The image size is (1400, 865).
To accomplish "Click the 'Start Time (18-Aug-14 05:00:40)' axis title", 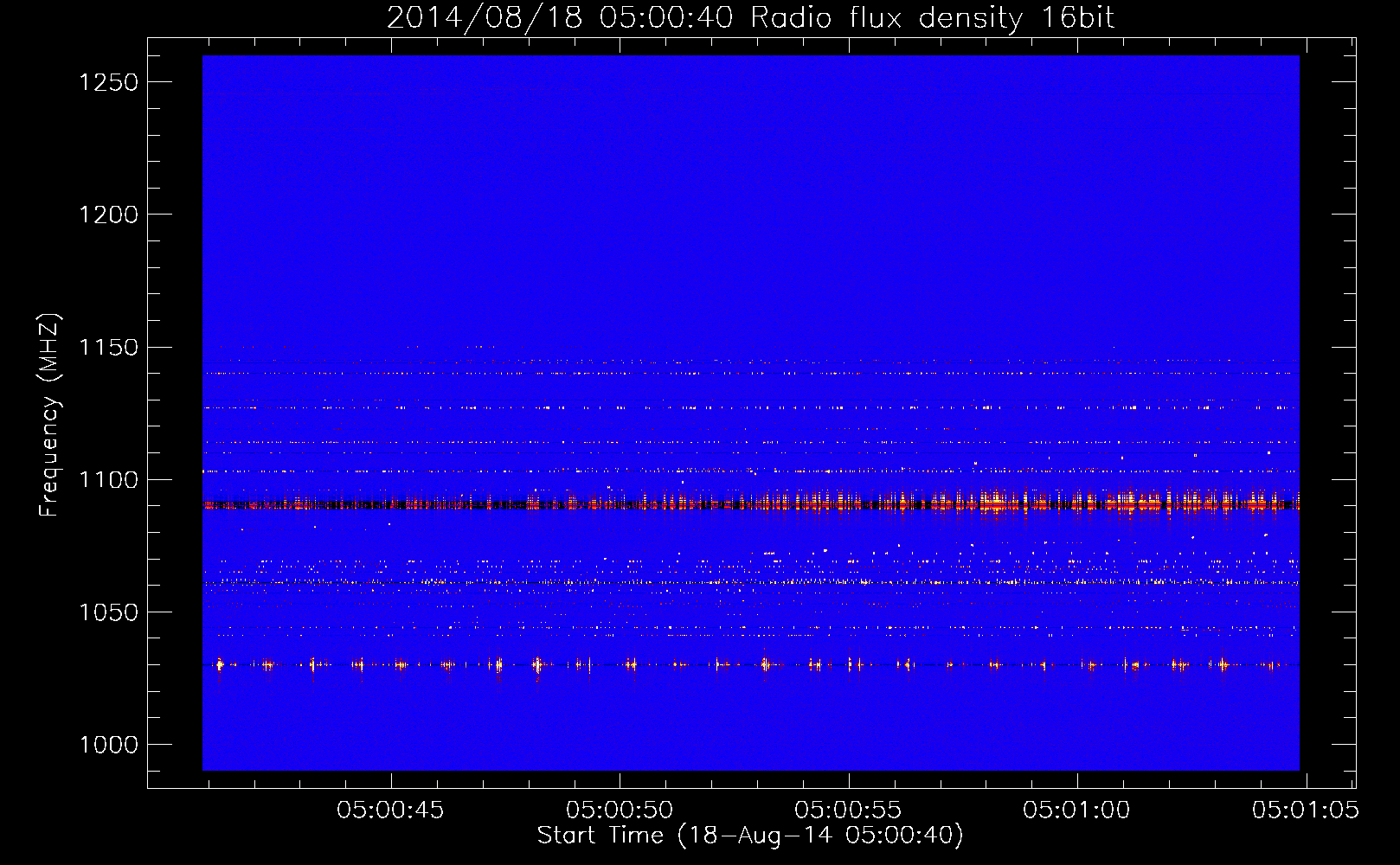I will pyautogui.click(x=750, y=836).
